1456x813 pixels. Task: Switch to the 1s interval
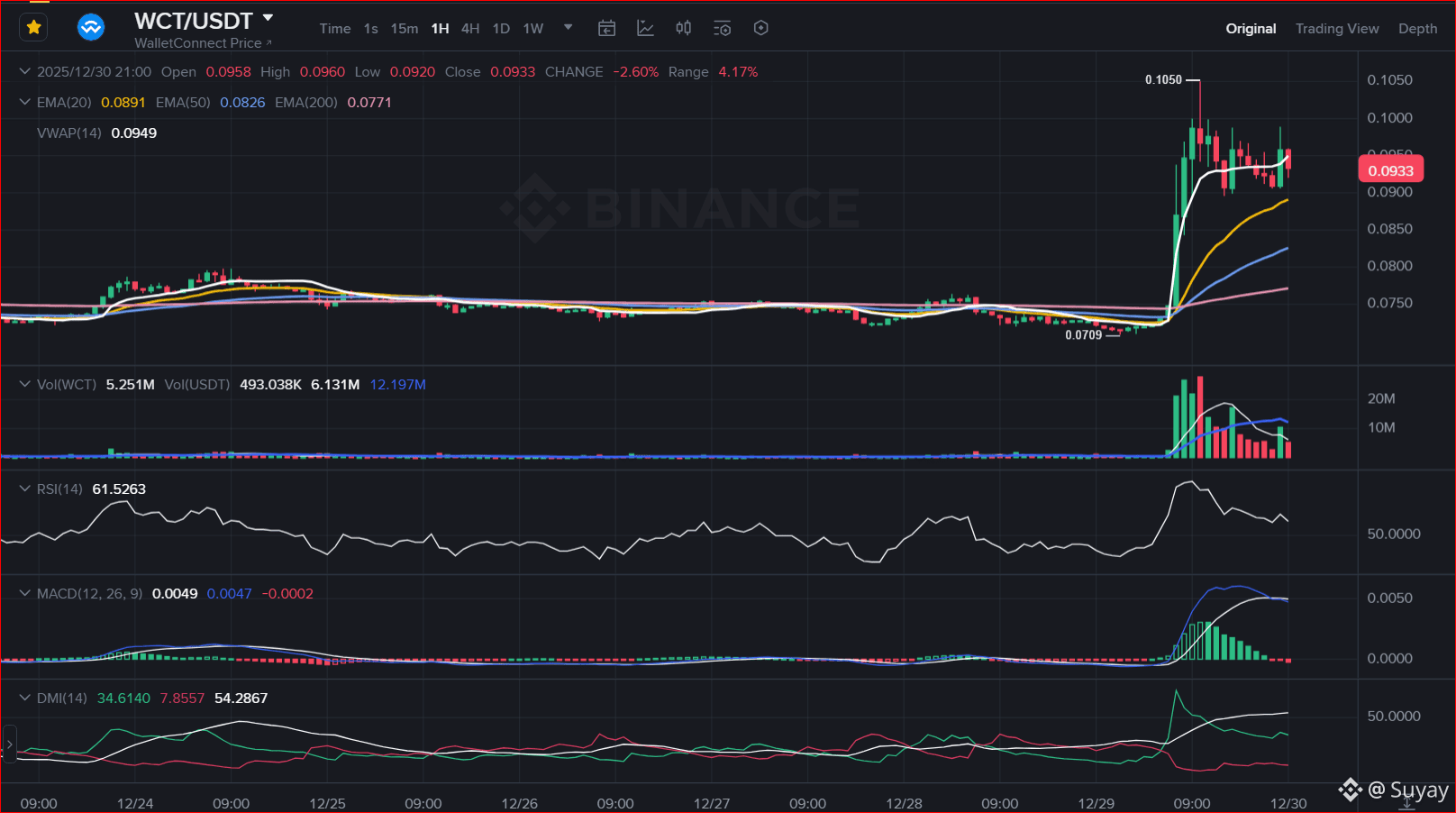tap(371, 29)
